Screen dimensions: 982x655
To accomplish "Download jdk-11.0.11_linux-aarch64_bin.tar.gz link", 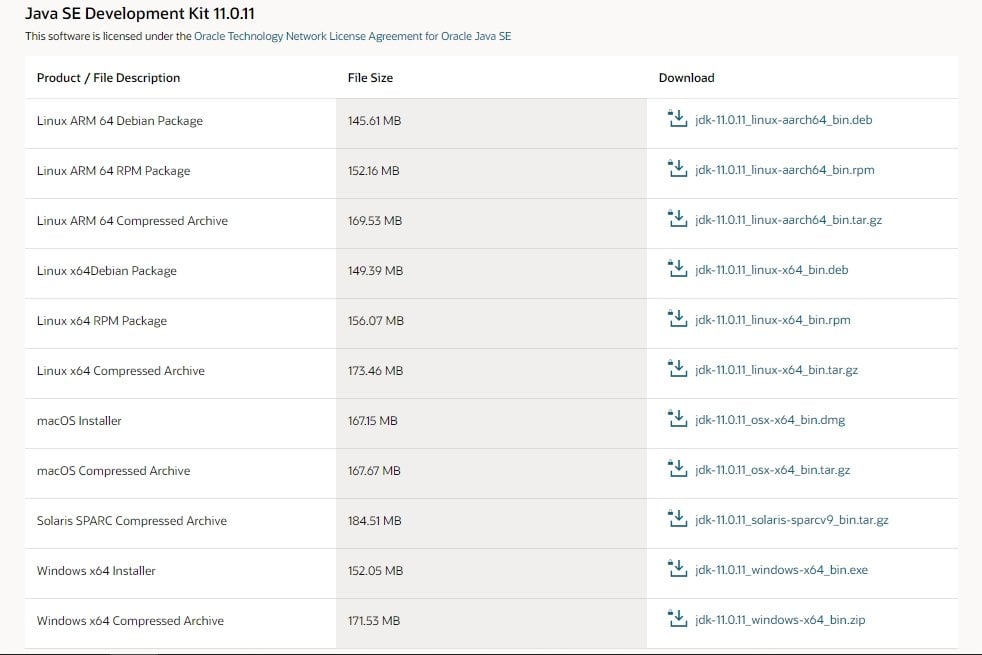I will [788, 220].
